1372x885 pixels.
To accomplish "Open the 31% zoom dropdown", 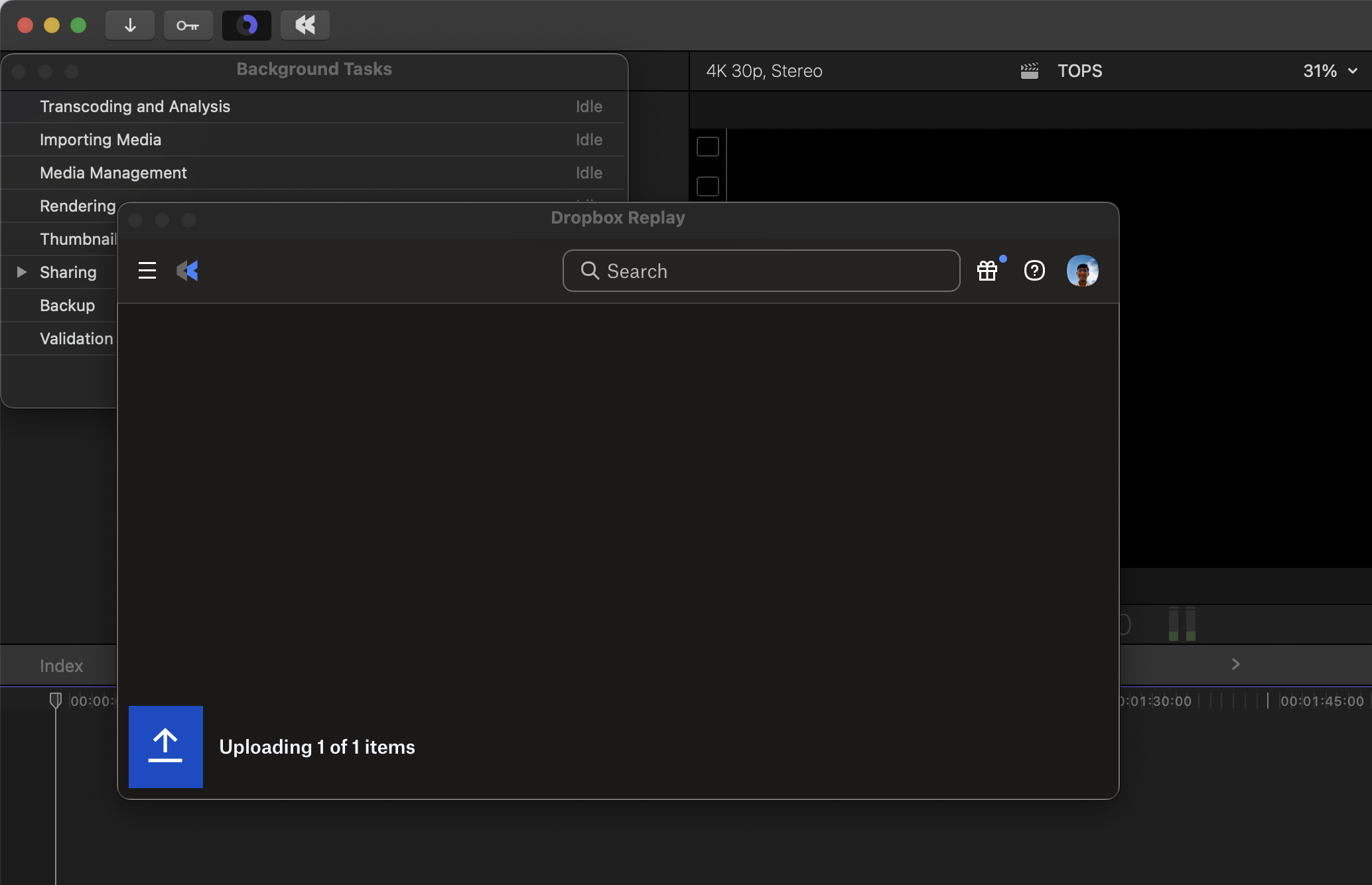I will 1330,71.
